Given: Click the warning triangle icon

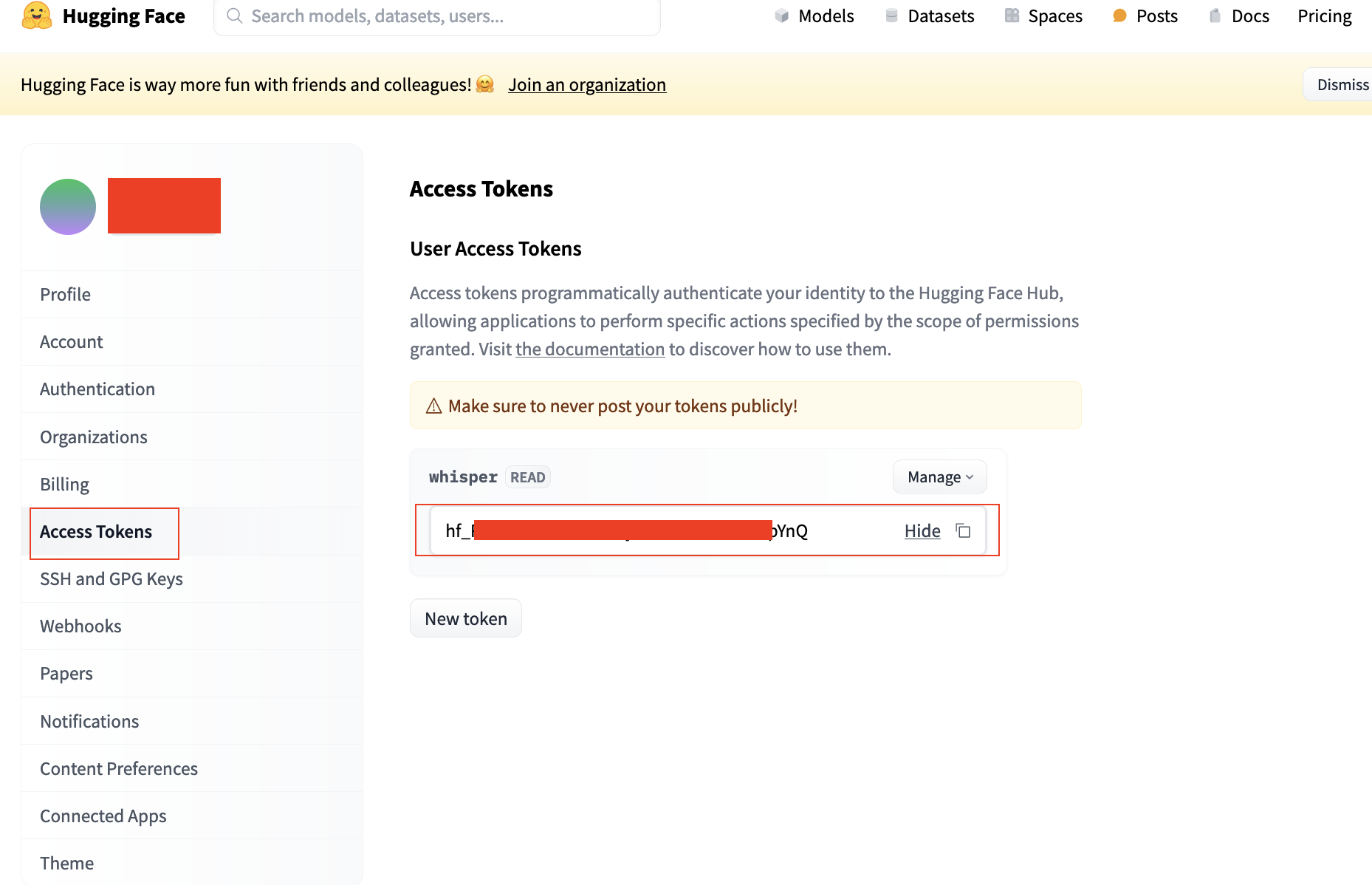Looking at the screenshot, I should 434,406.
